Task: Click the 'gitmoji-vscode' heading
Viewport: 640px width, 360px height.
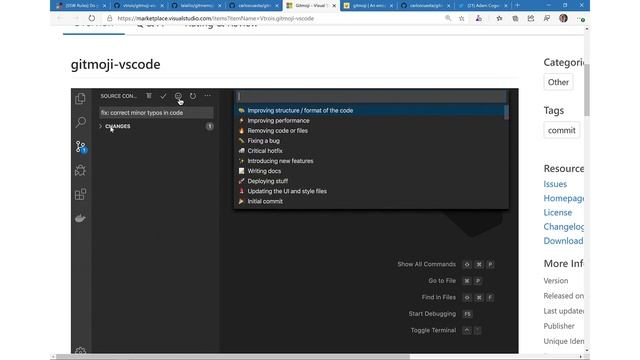Action: point(116,64)
